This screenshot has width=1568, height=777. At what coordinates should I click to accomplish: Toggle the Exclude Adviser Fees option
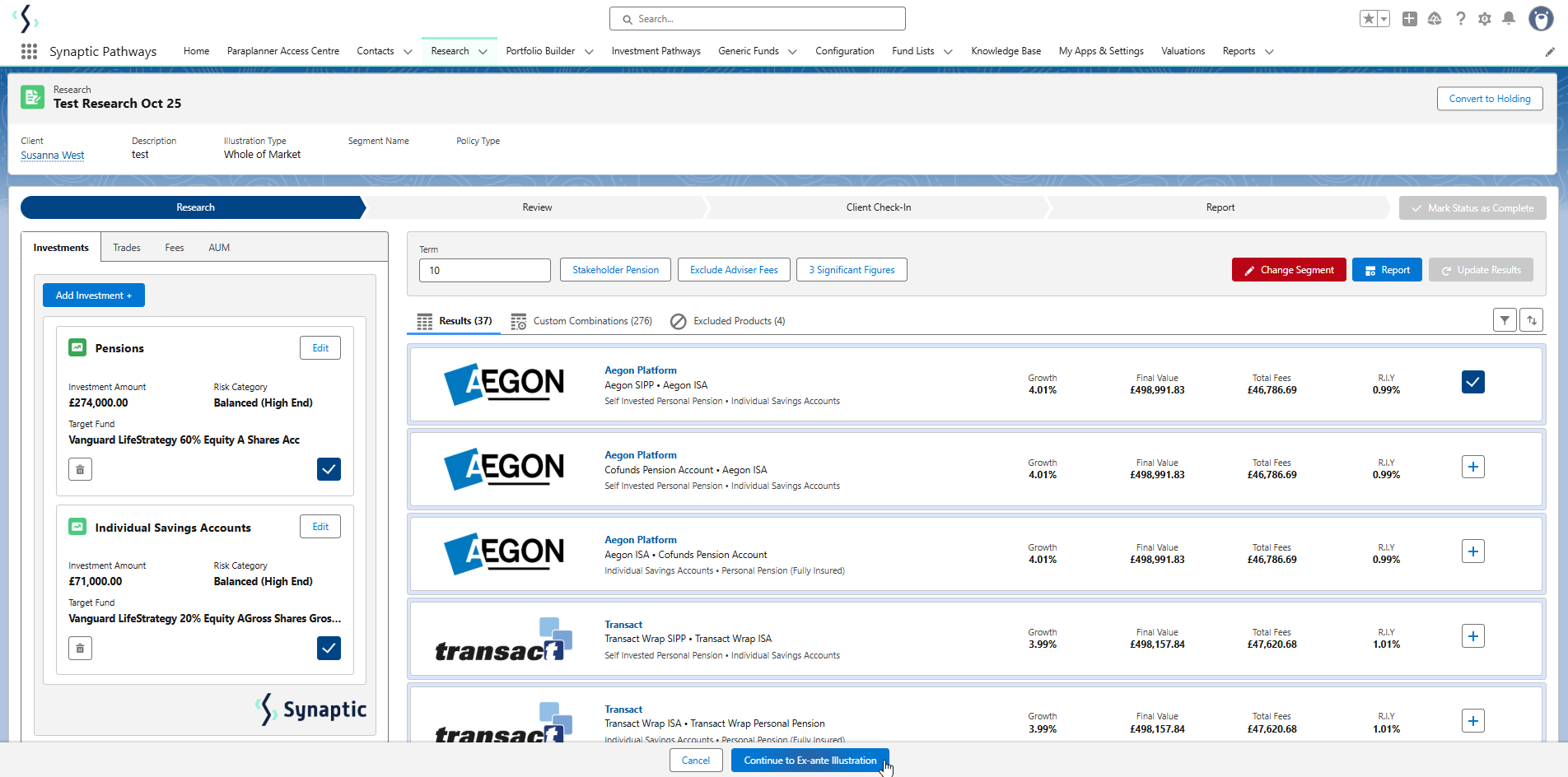(x=734, y=270)
